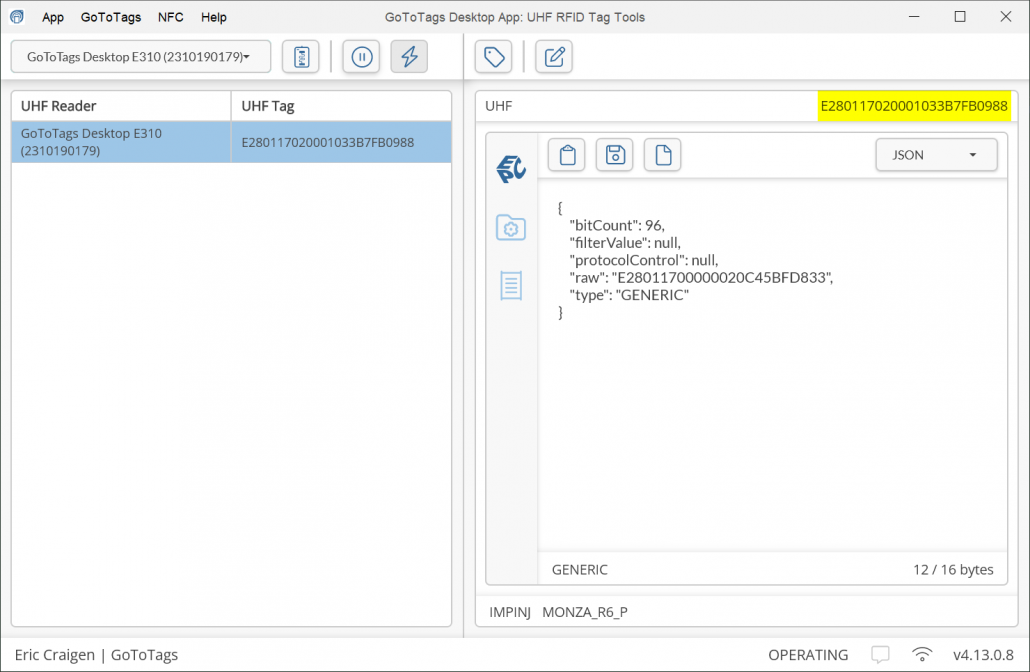Click the highlighted EPC value E280117020001033B7FB0988
Viewport: 1030px width, 672px height.
[914, 106]
